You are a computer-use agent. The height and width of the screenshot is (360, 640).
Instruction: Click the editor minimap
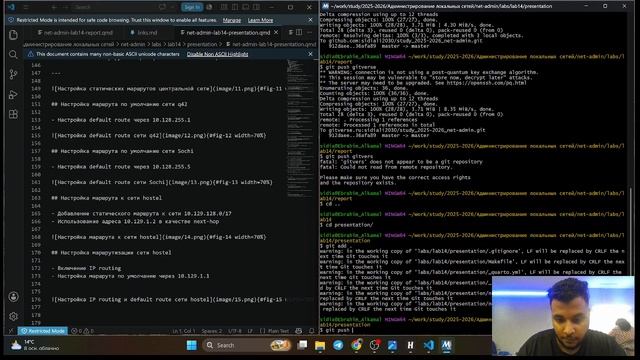[300, 129]
